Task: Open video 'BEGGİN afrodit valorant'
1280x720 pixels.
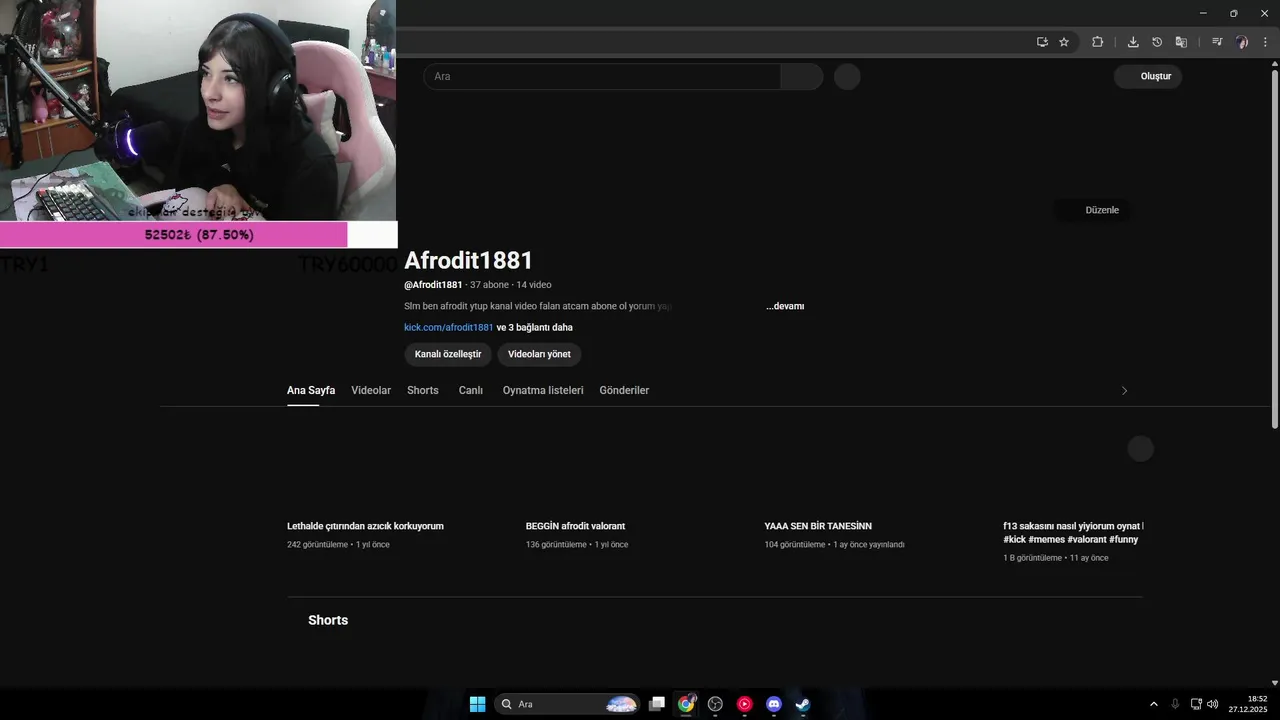Action: pos(575,526)
